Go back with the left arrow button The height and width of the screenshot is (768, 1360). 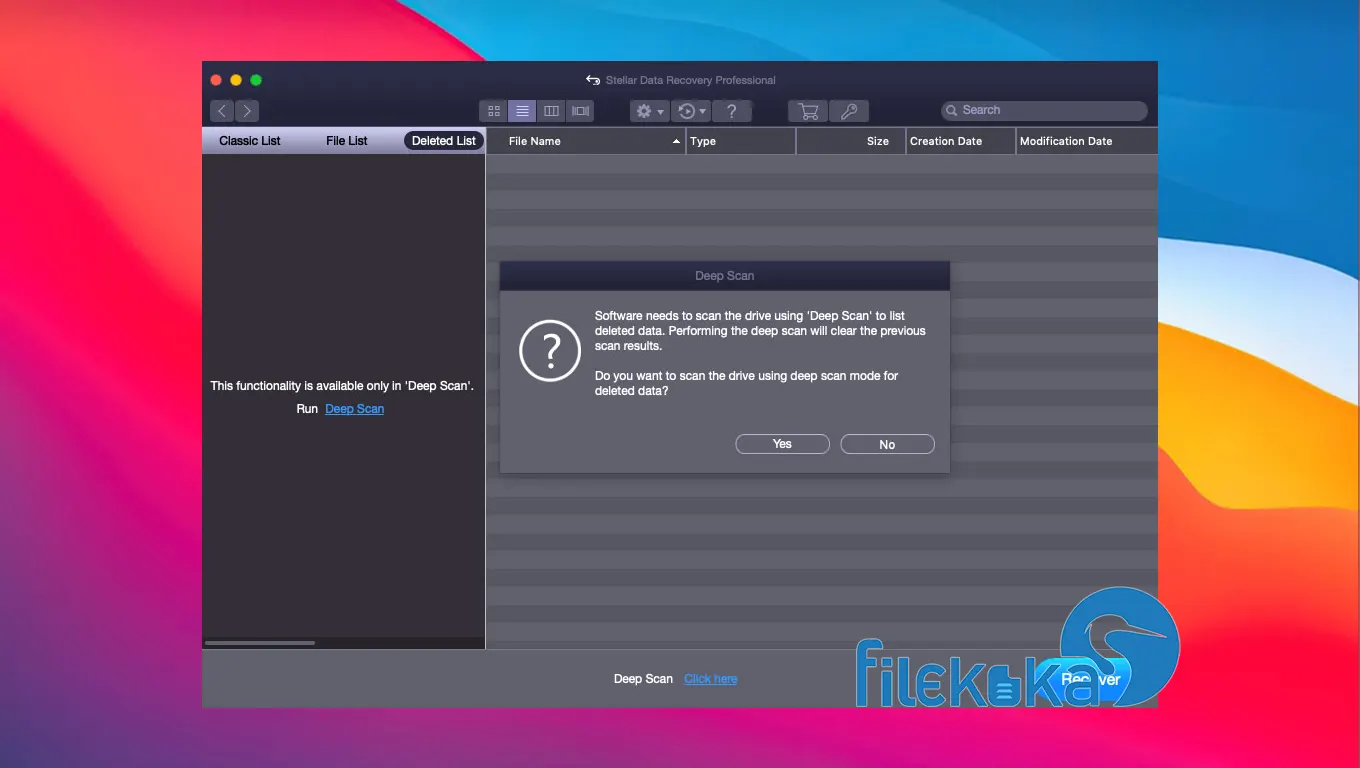(222, 111)
